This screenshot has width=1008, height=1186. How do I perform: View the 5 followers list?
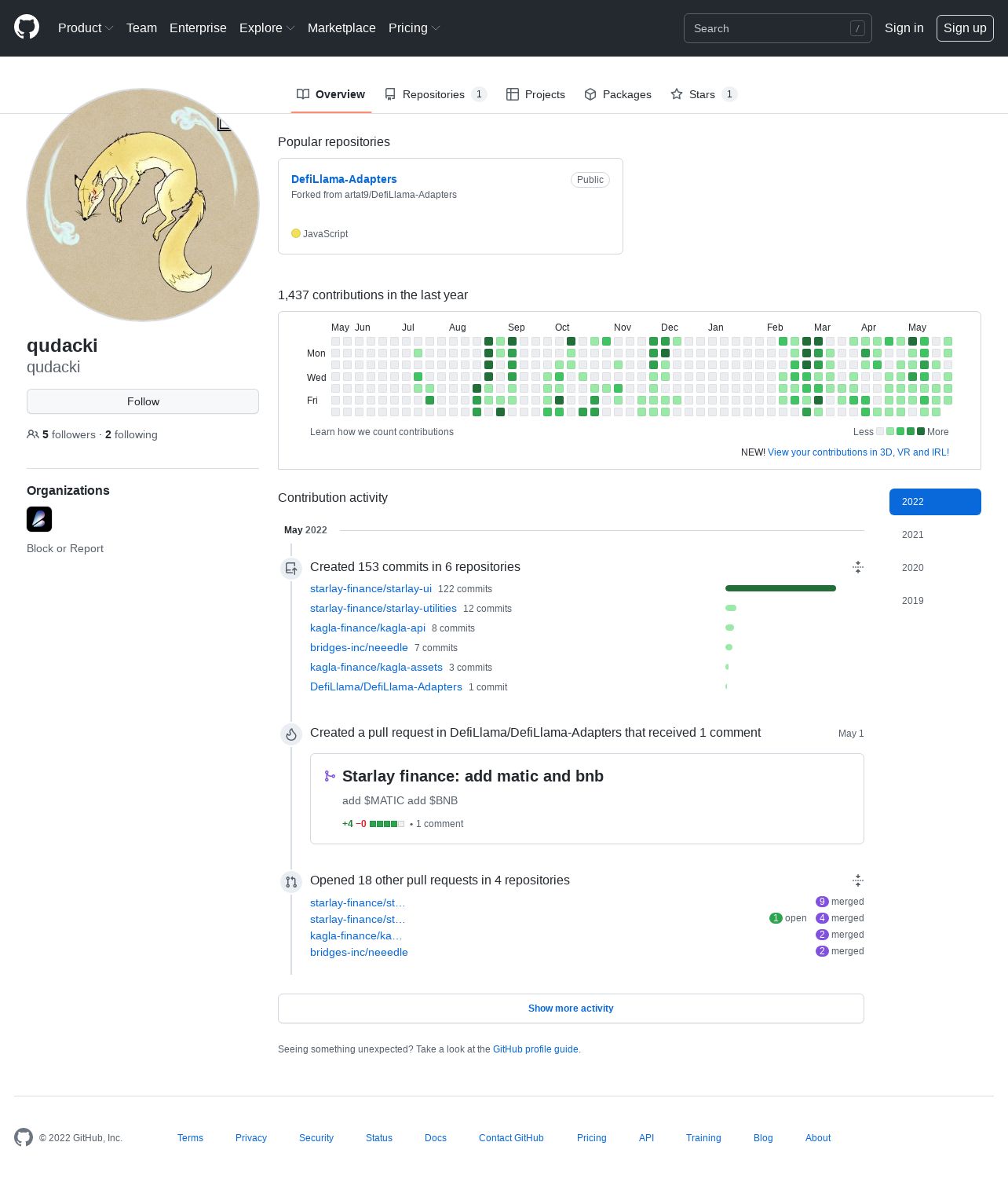tap(69, 434)
